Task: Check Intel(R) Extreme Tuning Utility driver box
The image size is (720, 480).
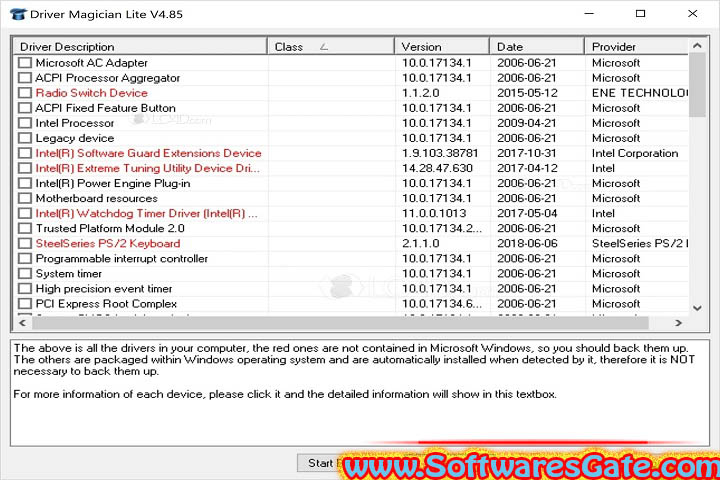Action: pos(25,168)
